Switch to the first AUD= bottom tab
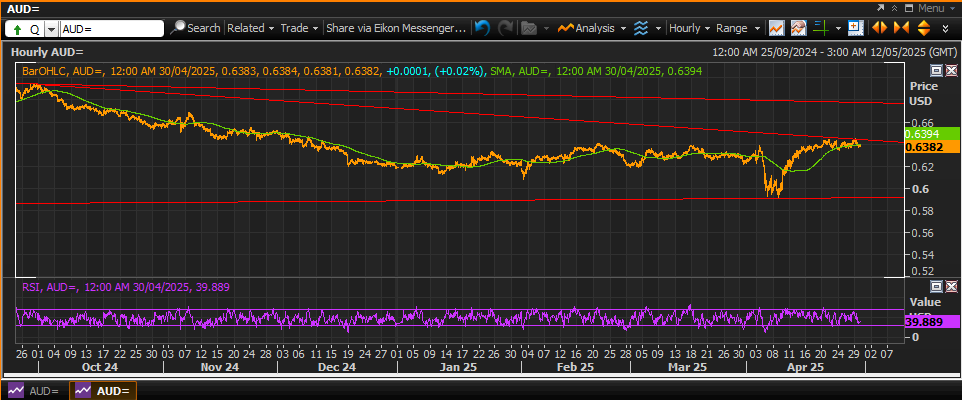This screenshot has height=400, width=962. [x=34, y=391]
